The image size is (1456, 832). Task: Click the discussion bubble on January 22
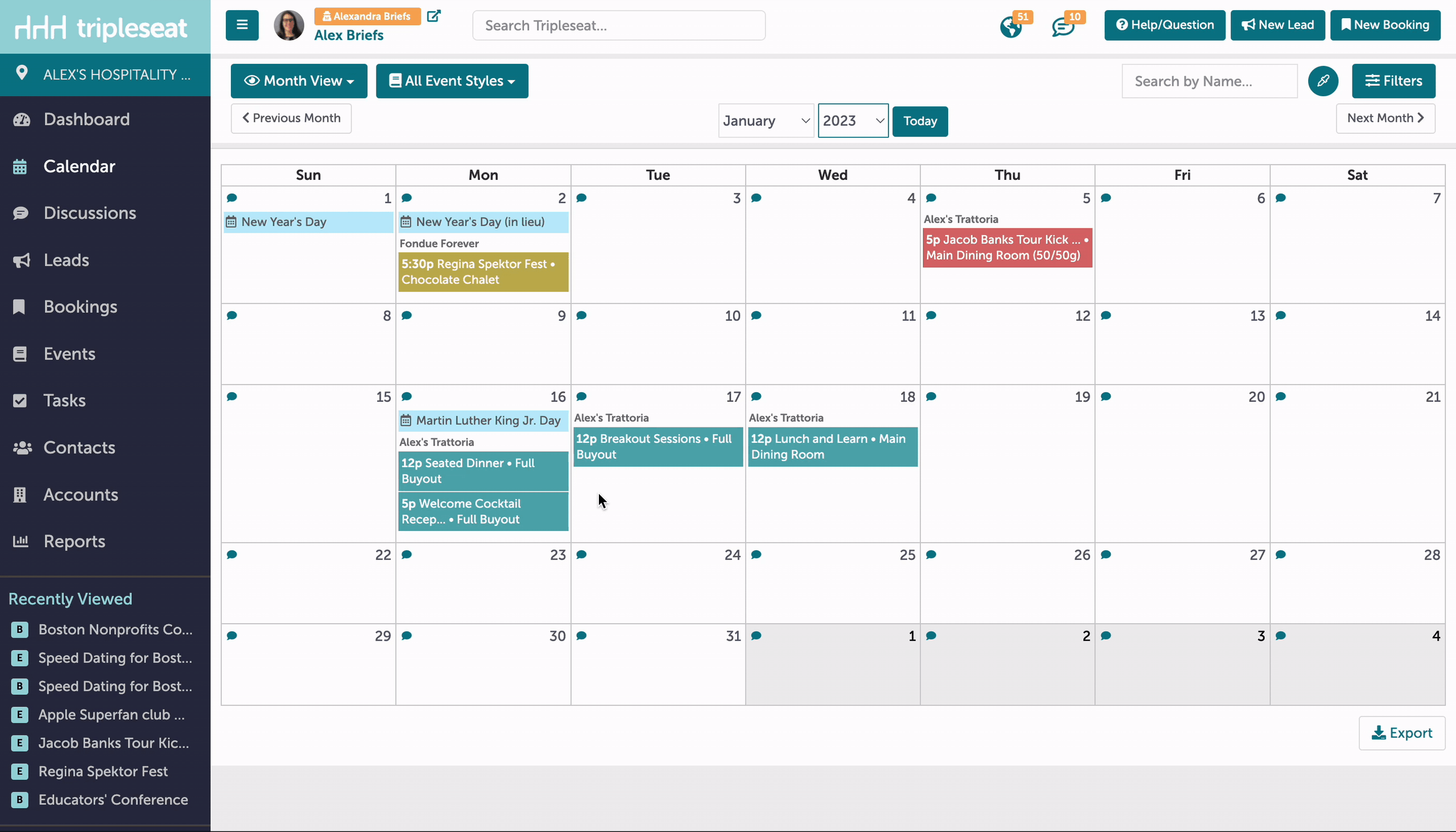pyautogui.click(x=232, y=554)
